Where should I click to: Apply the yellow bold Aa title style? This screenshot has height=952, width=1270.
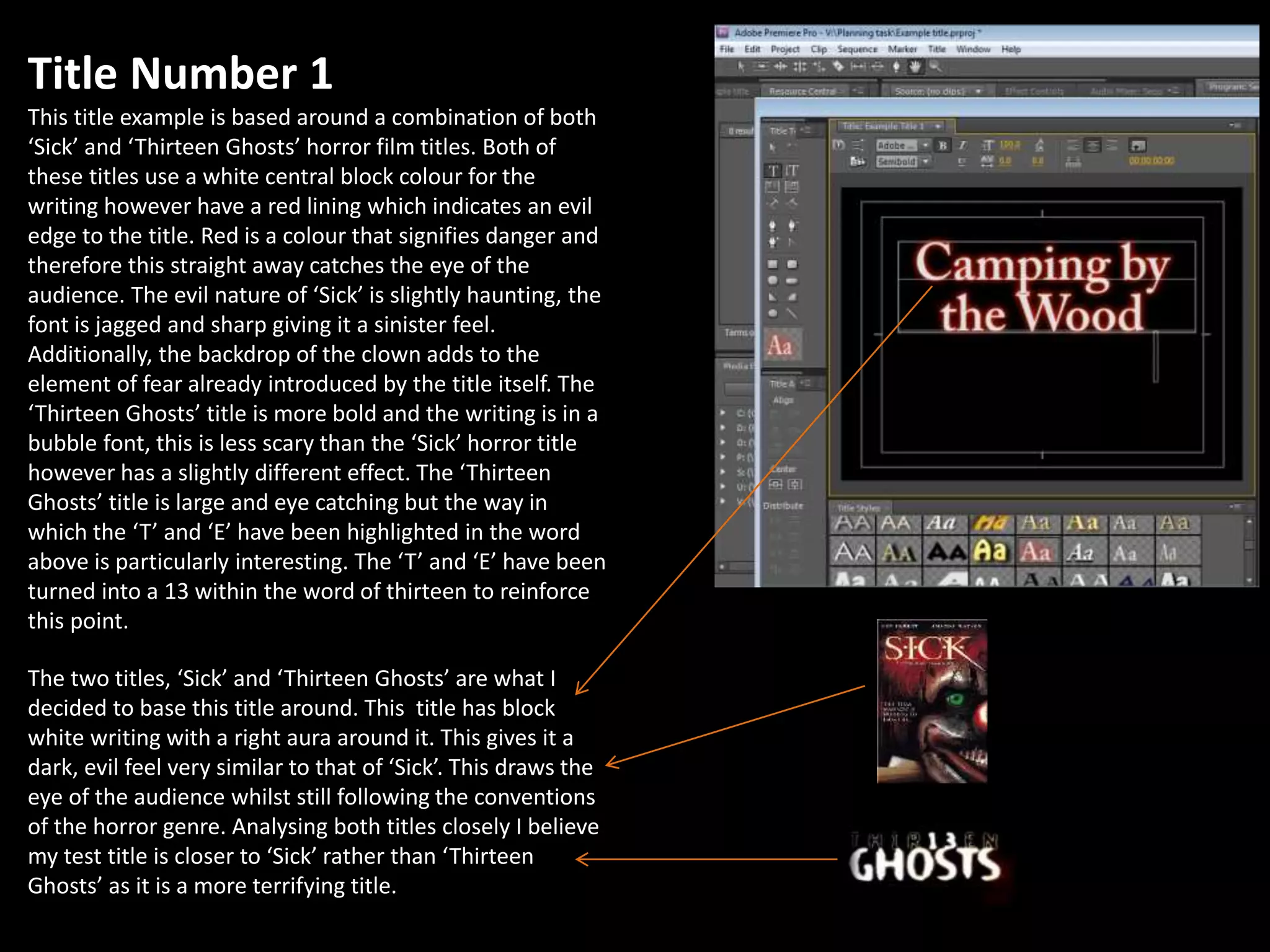[990, 551]
